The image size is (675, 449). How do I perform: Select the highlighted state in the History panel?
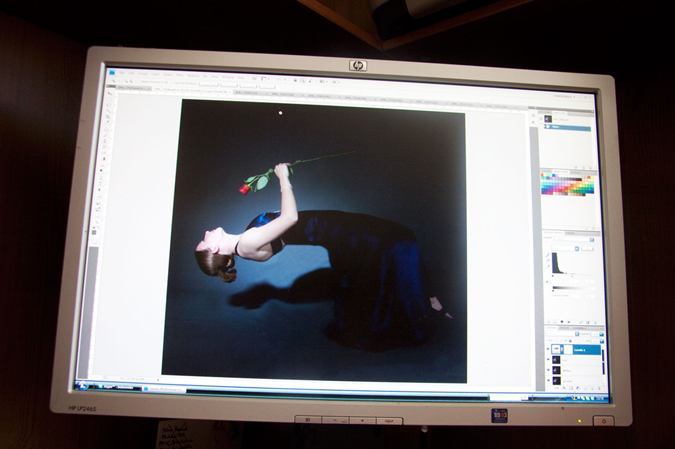click(567, 127)
